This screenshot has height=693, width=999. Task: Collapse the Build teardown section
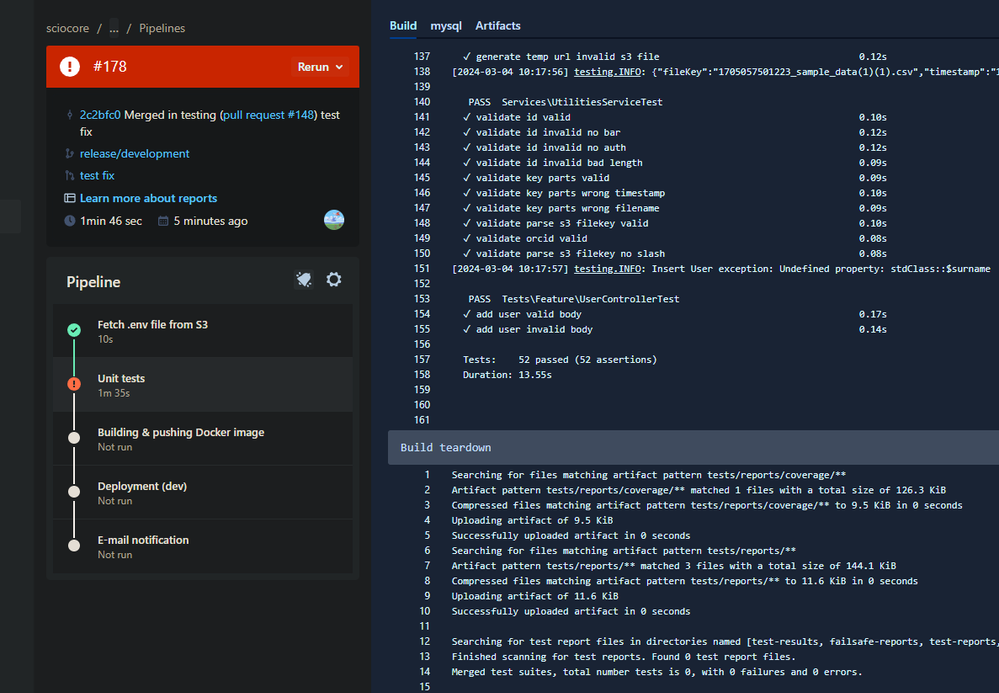coord(693,447)
